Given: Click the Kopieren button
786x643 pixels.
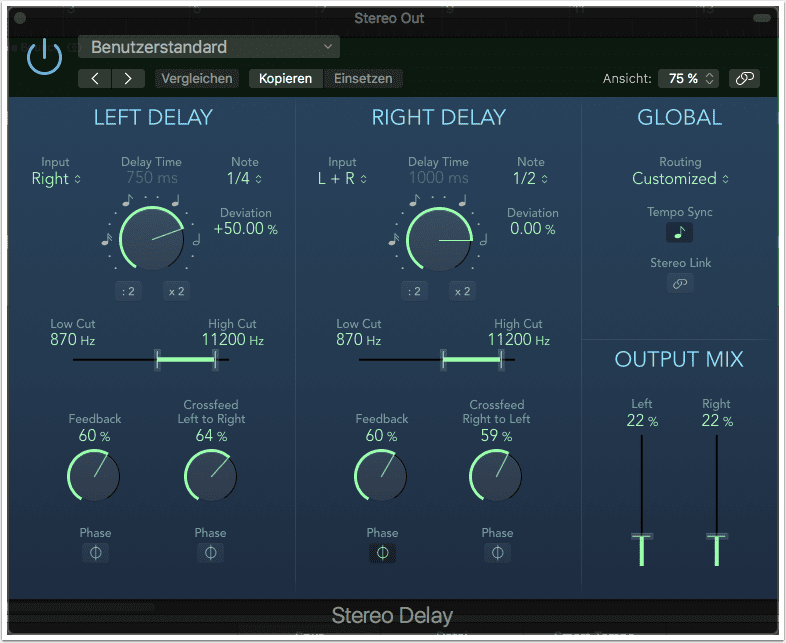Looking at the screenshot, I should point(285,78).
